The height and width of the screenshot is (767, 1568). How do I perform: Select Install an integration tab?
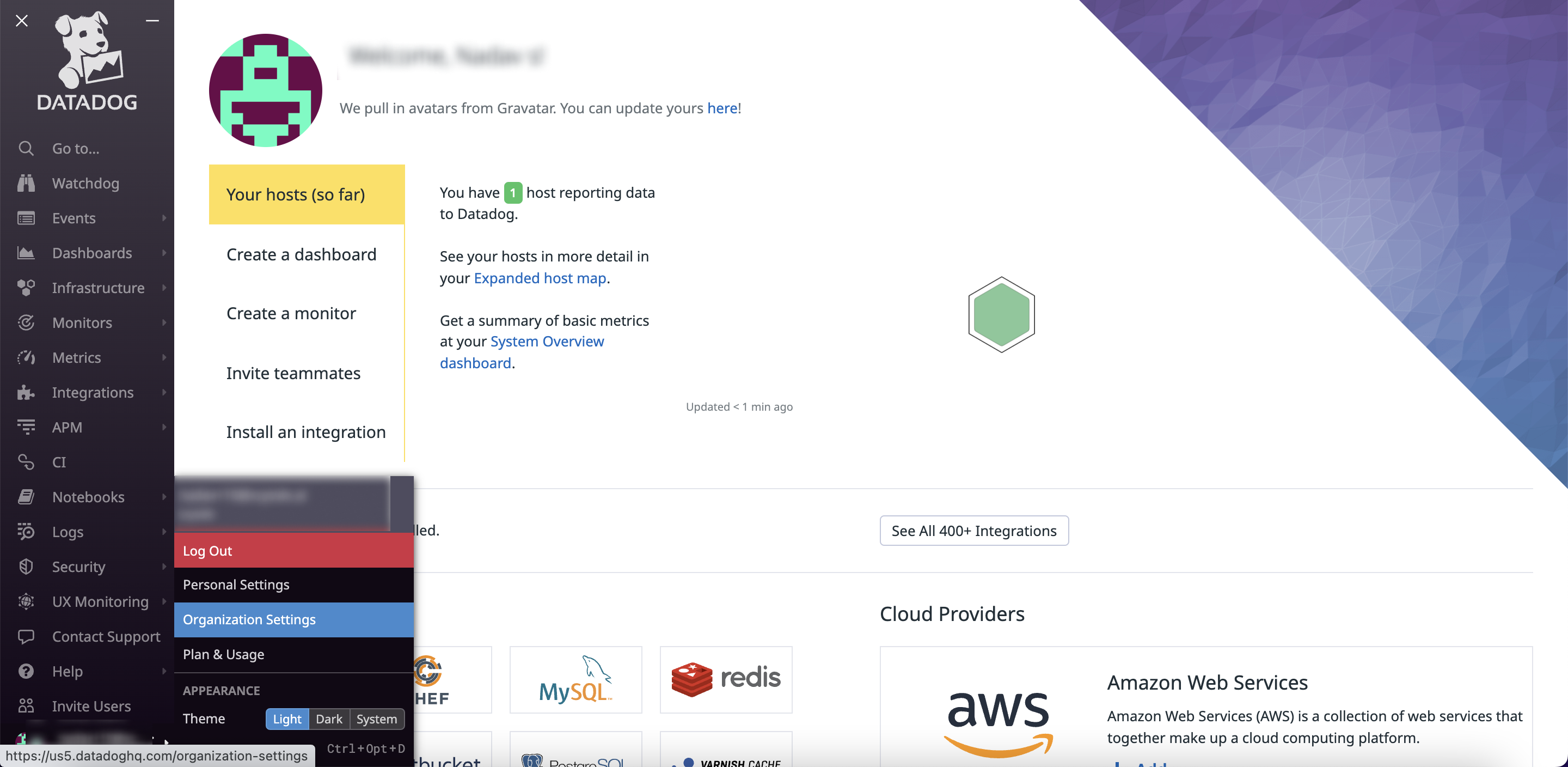click(x=306, y=432)
